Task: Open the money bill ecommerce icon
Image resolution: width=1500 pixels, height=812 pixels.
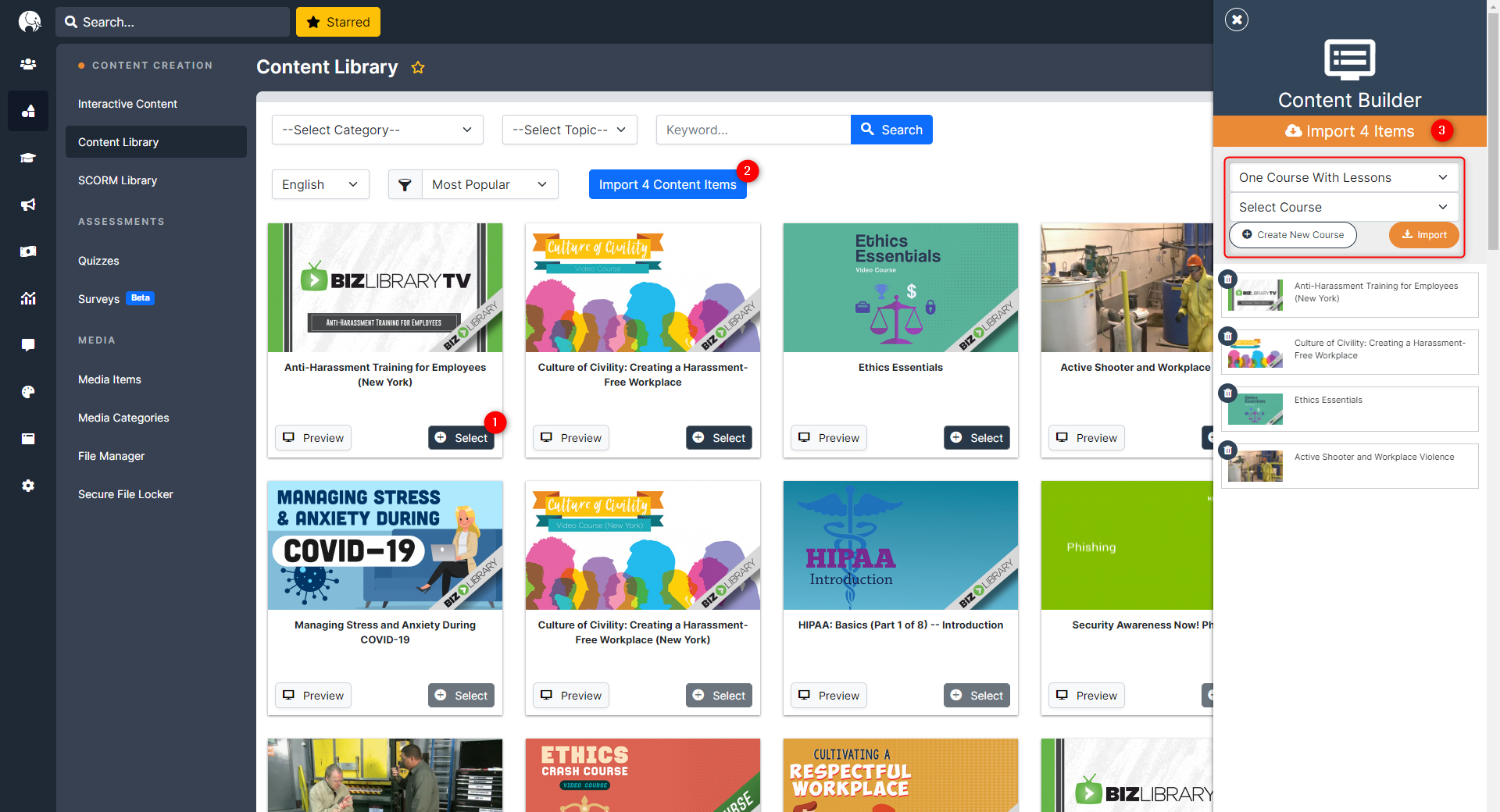Action: 28,251
